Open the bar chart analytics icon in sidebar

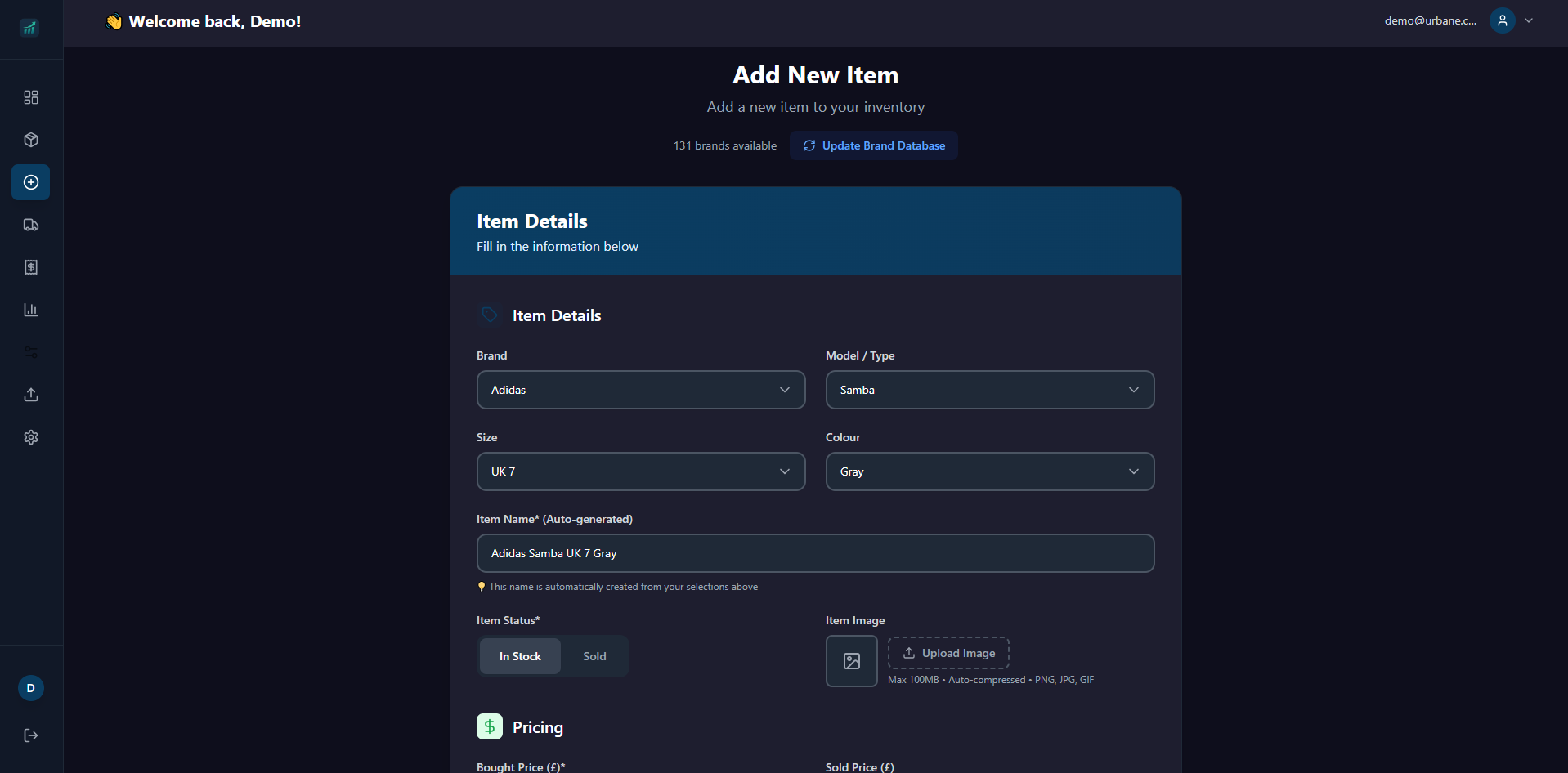(x=31, y=310)
